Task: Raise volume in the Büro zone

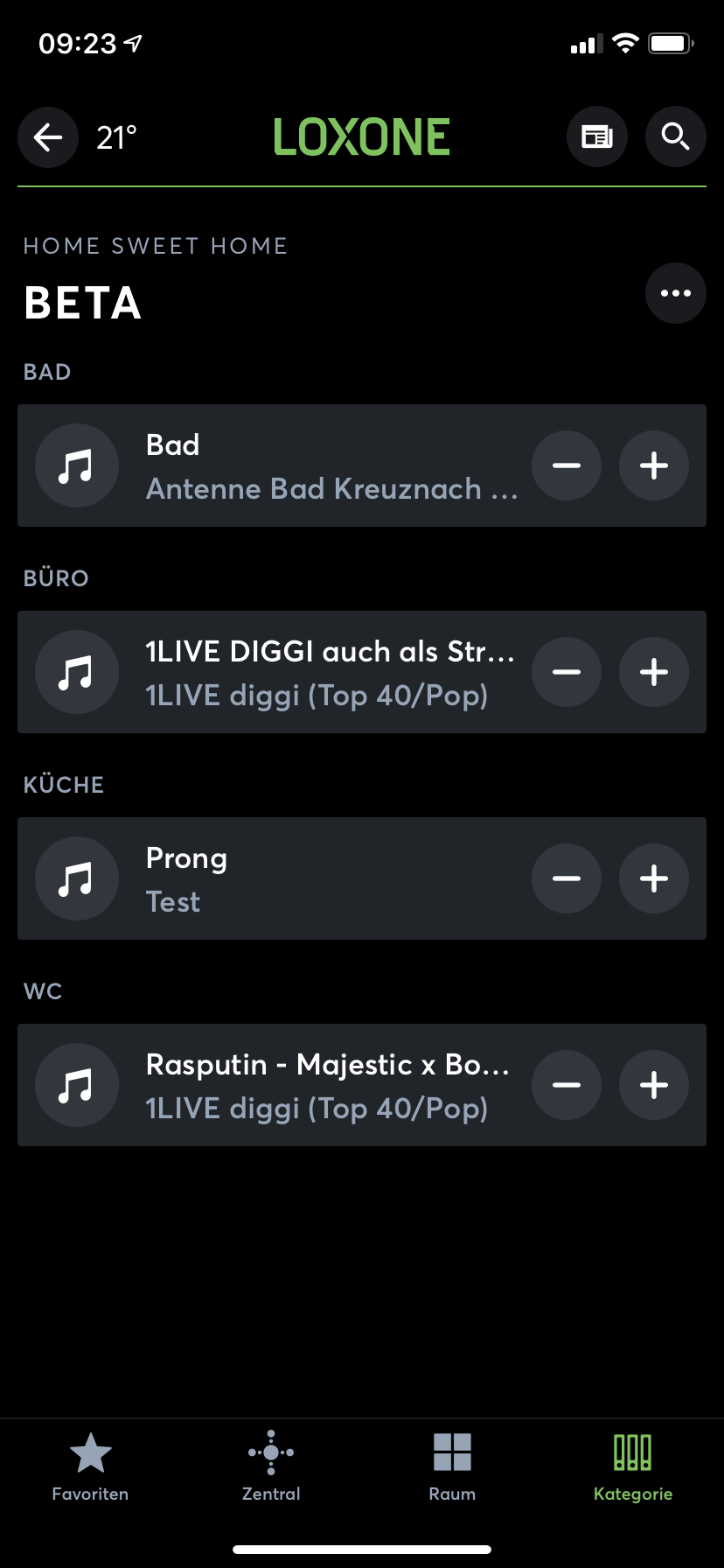Action: pos(654,672)
